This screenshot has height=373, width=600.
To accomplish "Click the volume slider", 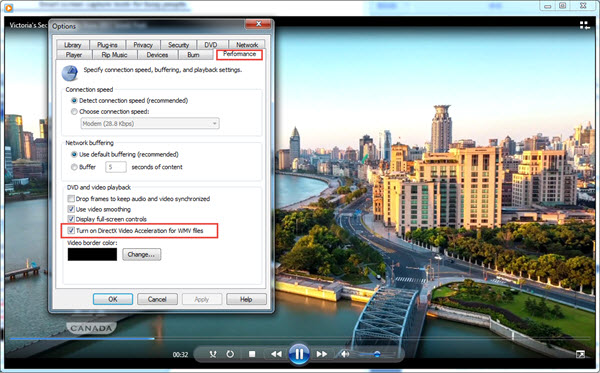I will (x=376, y=354).
